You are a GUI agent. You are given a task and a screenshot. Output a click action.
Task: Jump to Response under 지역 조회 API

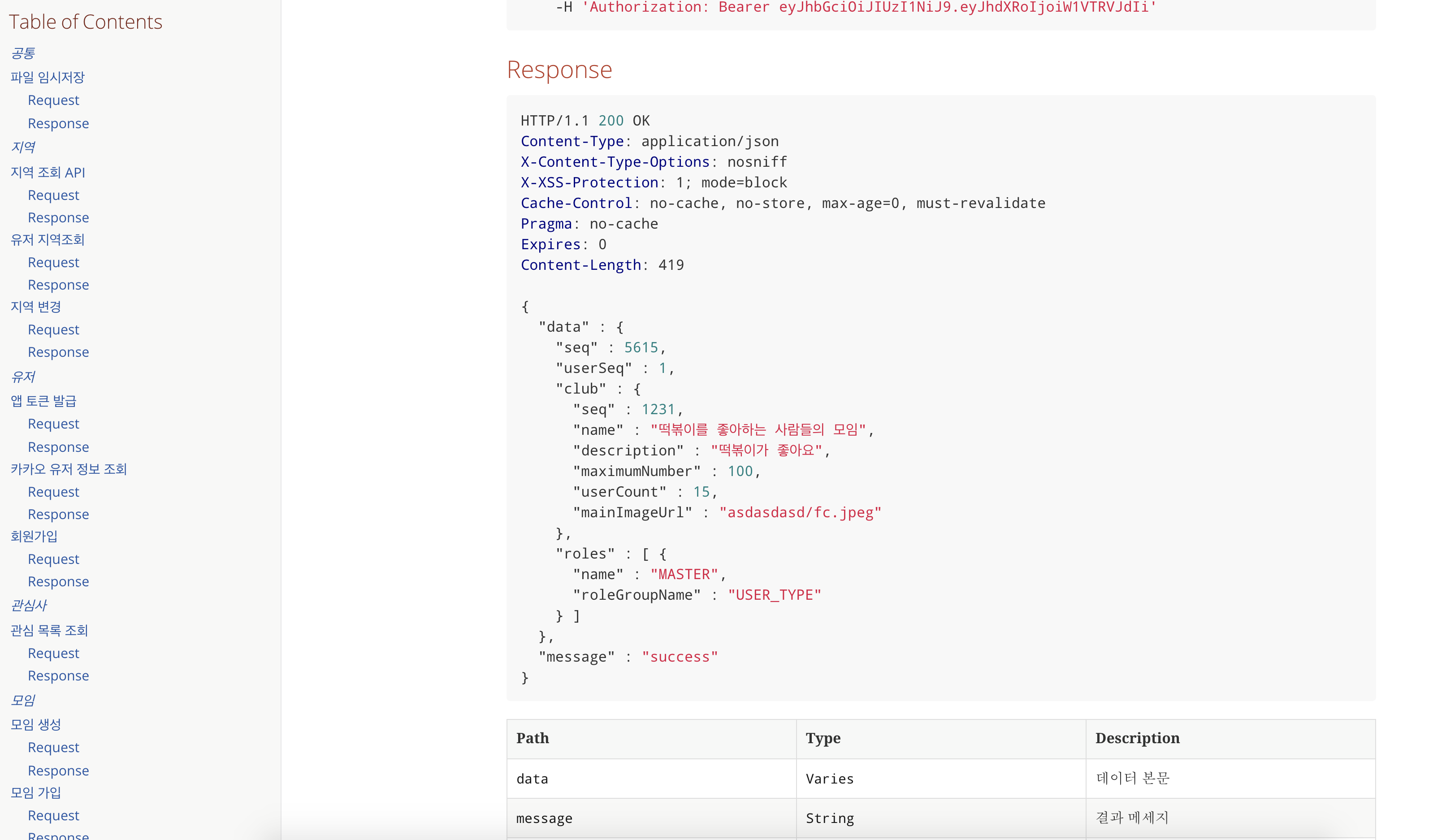(58, 218)
